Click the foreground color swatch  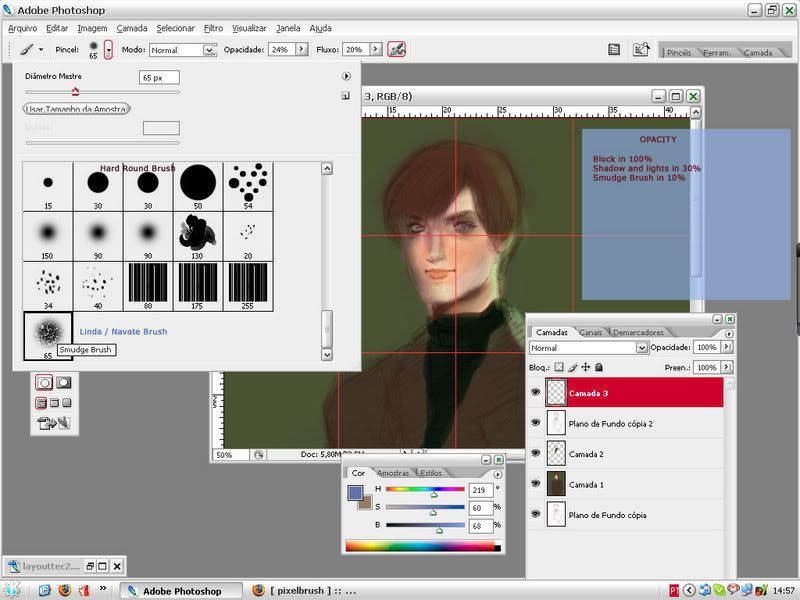355,492
